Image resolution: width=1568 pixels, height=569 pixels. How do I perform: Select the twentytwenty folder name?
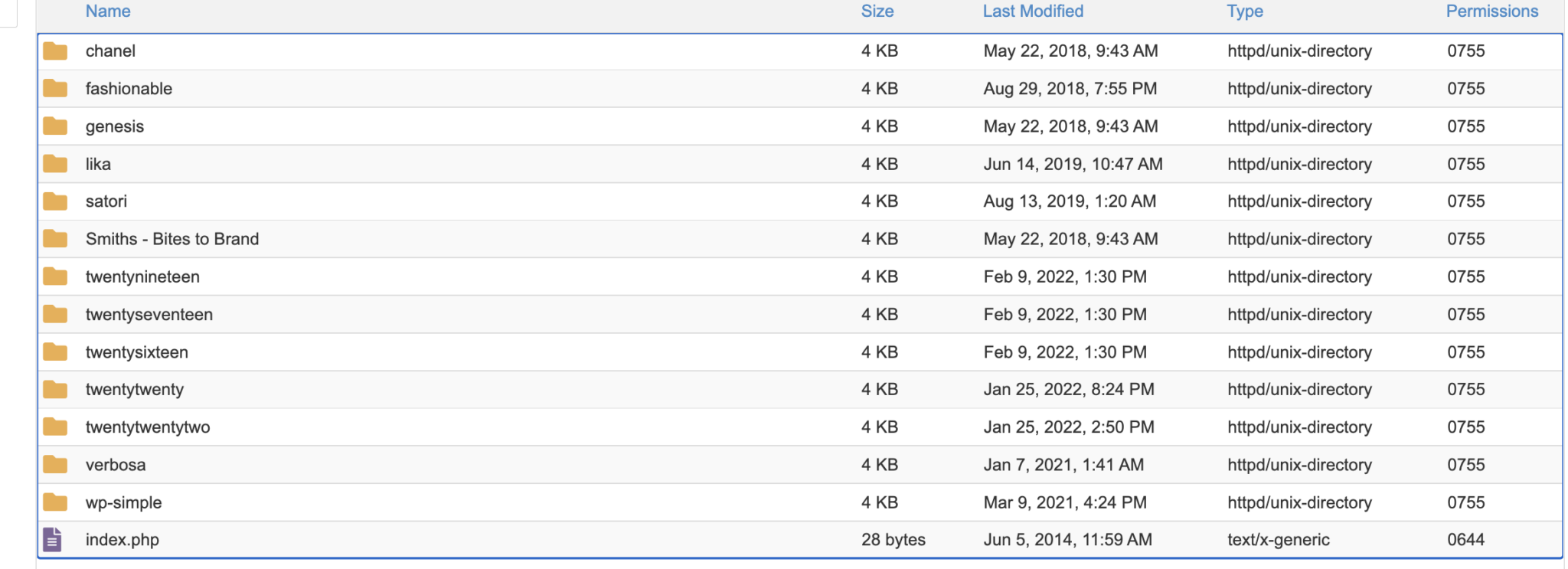[x=135, y=390]
